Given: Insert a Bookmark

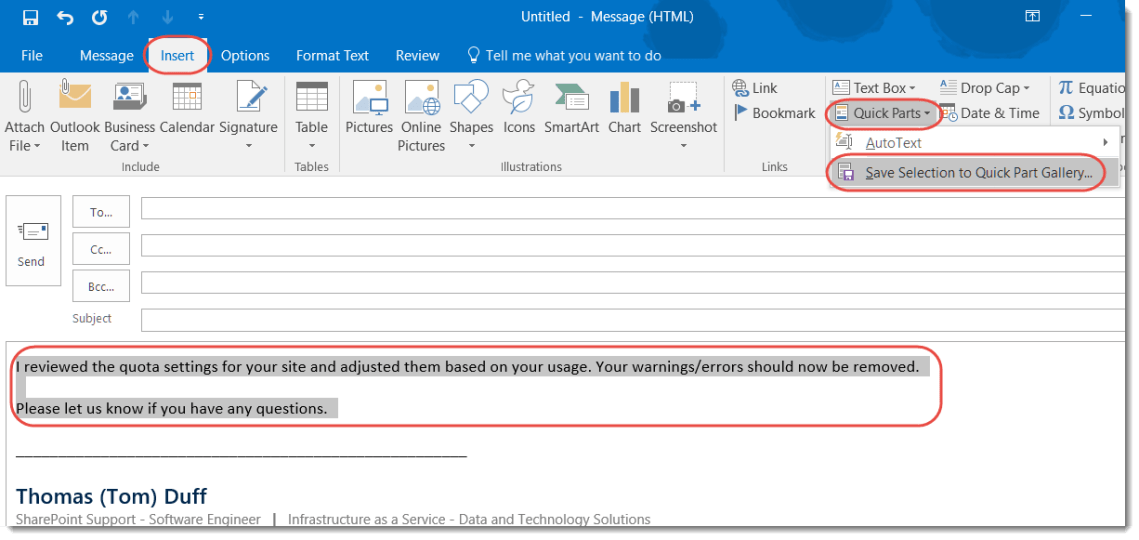Looking at the screenshot, I should point(774,113).
